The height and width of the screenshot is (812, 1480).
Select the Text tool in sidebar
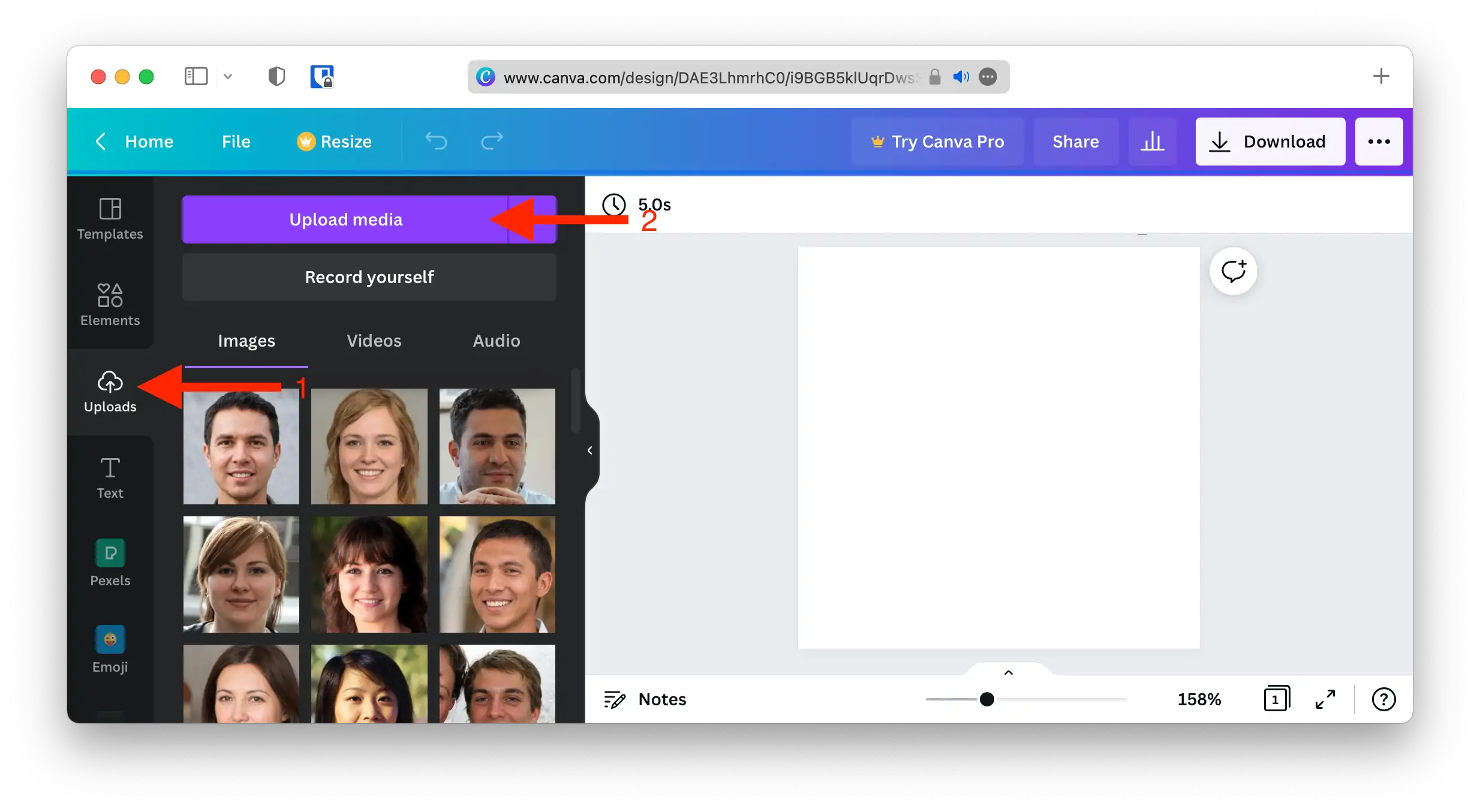point(110,477)
